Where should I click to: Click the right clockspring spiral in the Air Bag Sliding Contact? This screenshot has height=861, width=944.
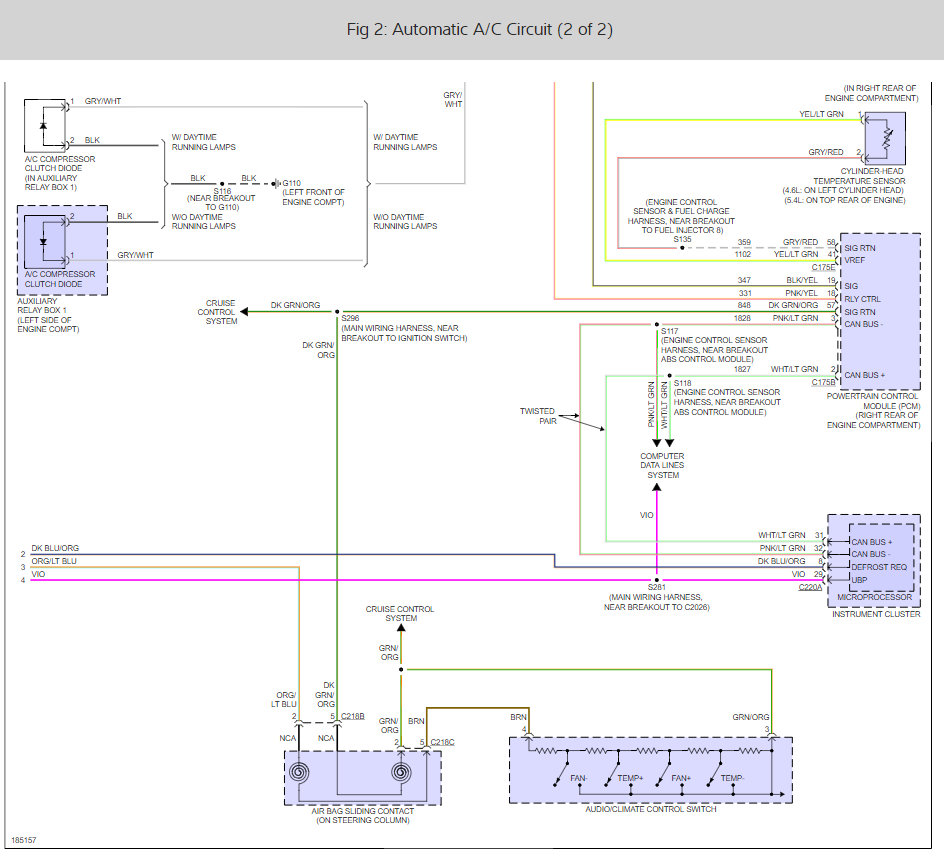pos(401,772)
